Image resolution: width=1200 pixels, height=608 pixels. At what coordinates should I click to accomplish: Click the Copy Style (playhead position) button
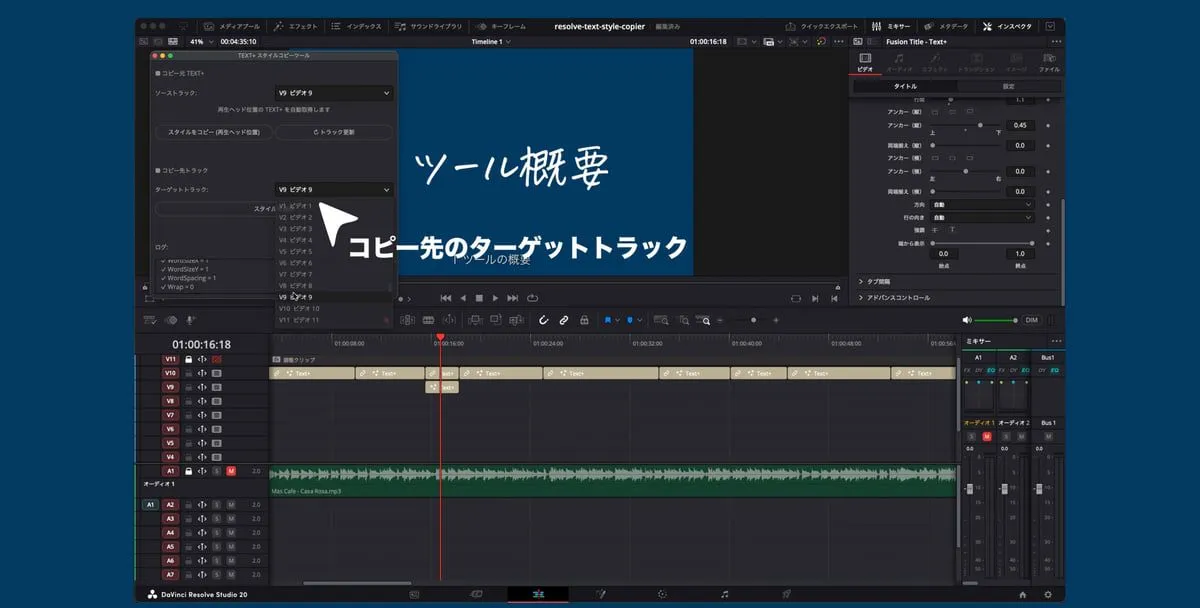(x=214, y=132)
